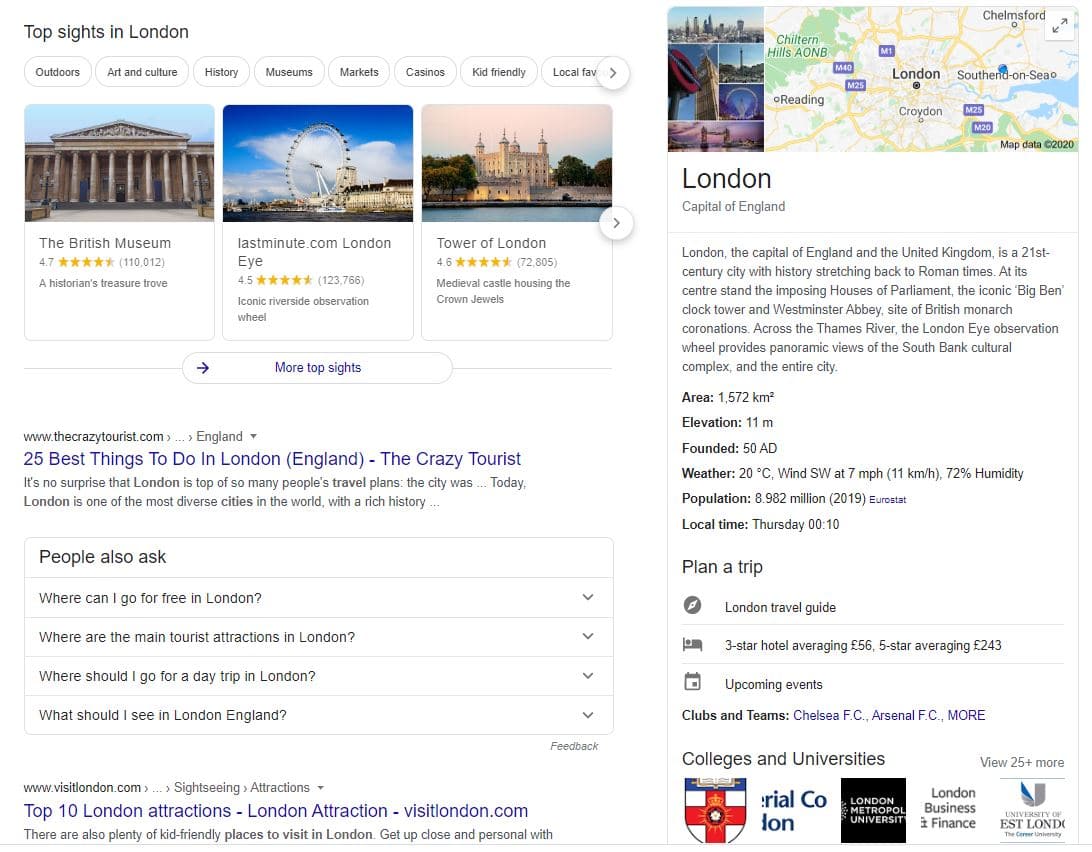Expand 'Where should I go for a day trip'
Screen dimensions: 1092x852
point(319,676)
